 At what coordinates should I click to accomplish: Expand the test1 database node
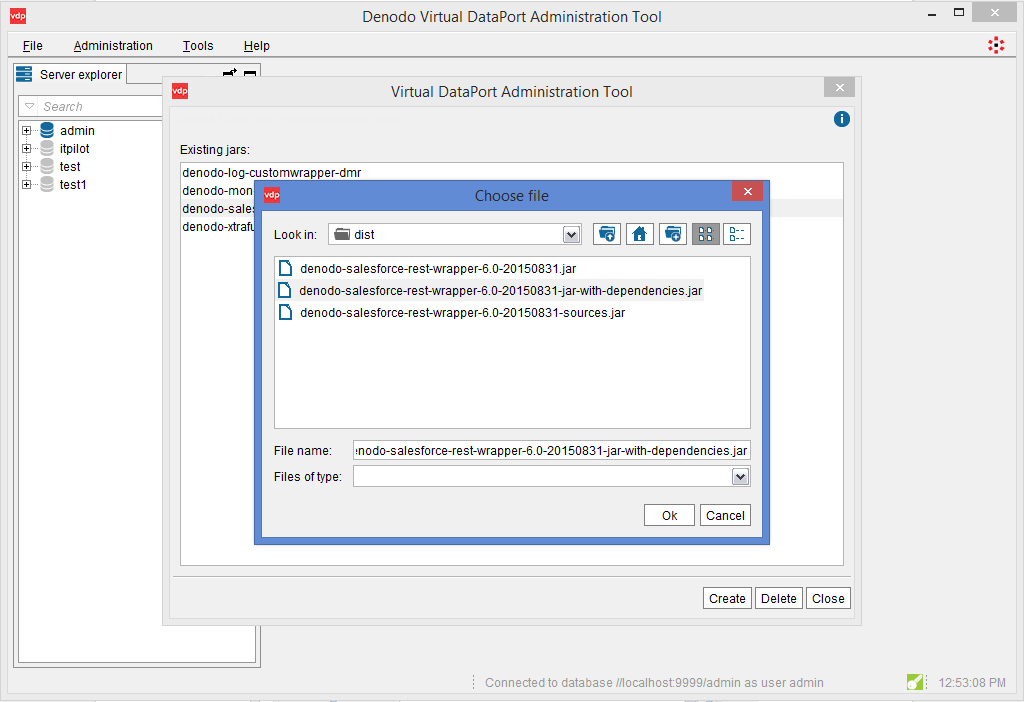(27, 184)
